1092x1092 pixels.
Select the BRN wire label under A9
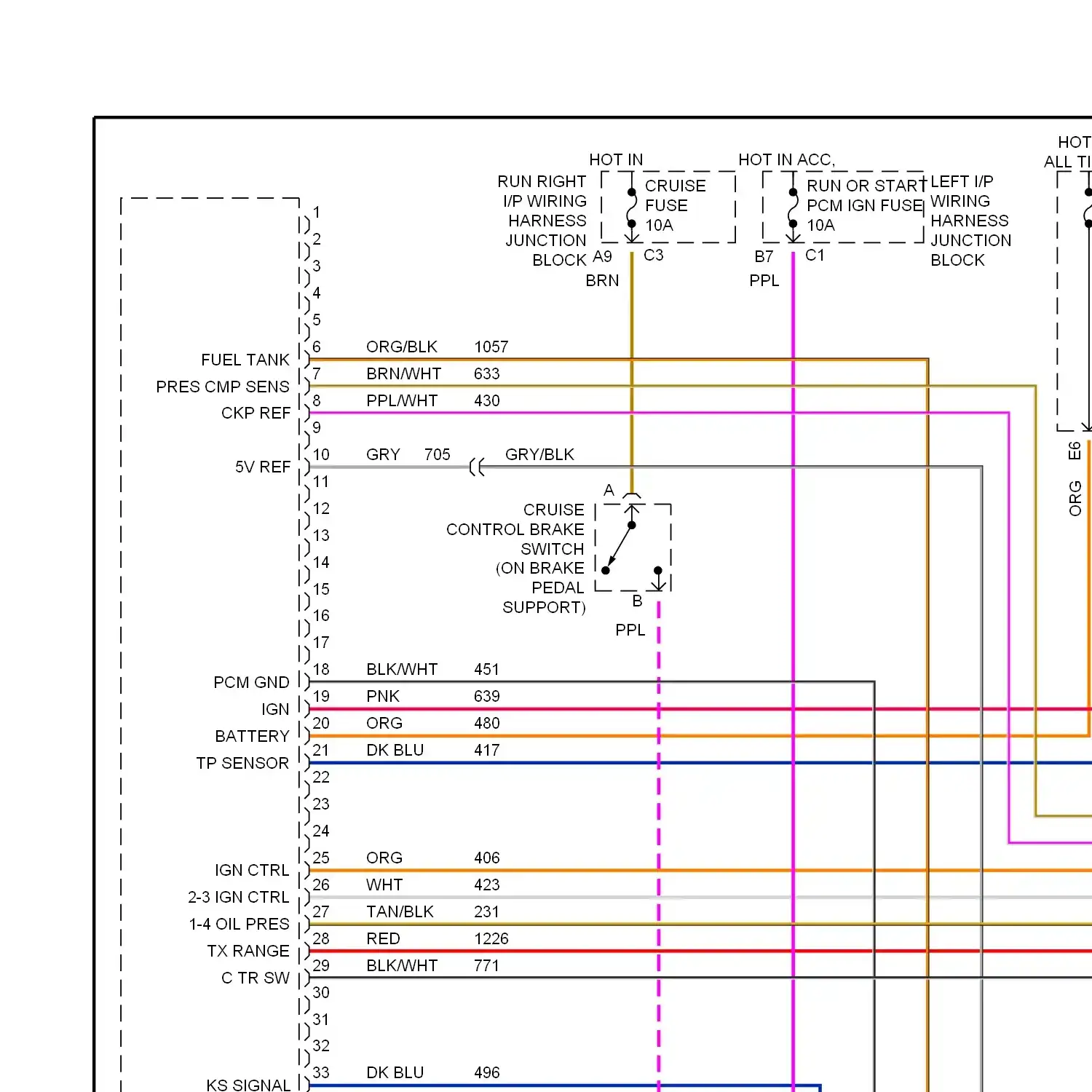click(x=602, y=280)
